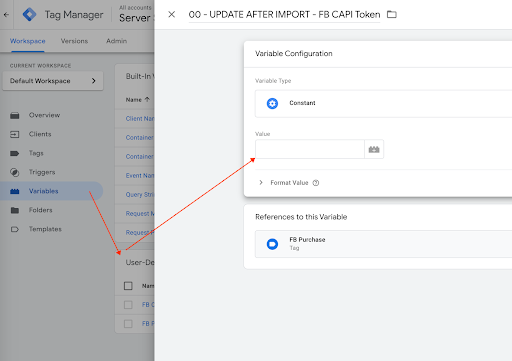Click the back arrow beside Tag Manager
Screen dimensions: 512x361
pyautogui.click(x=6, y=15)
